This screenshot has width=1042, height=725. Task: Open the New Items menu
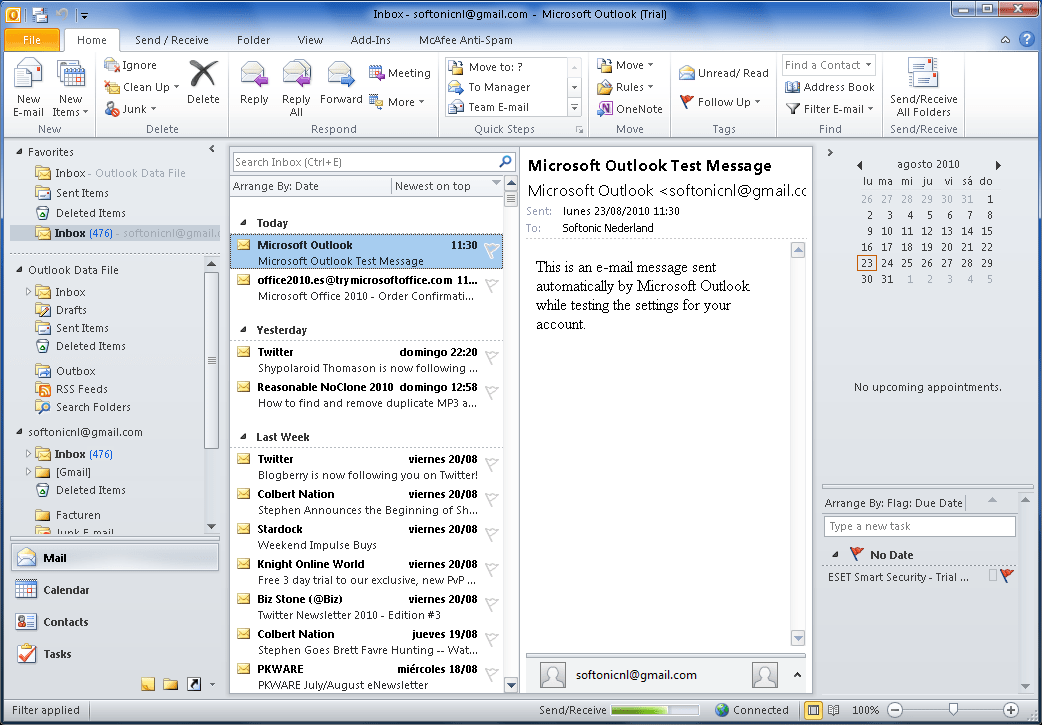(x=70, y=88)
